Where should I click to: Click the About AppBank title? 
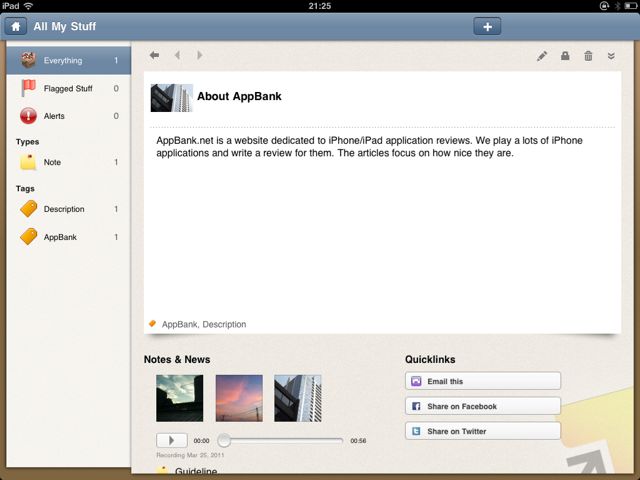[x=239, y=96]
